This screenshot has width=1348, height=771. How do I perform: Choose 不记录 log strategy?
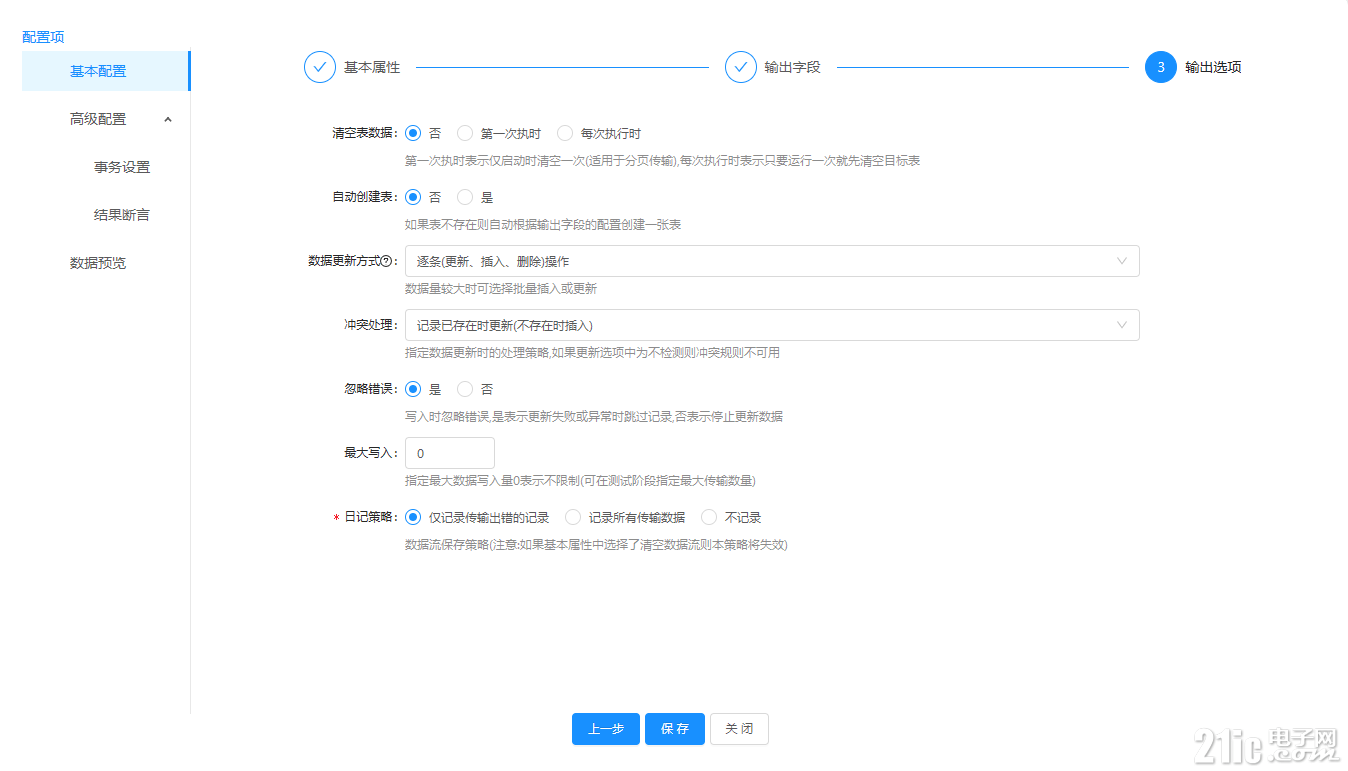pyautogui.click(x=709, y=517)
